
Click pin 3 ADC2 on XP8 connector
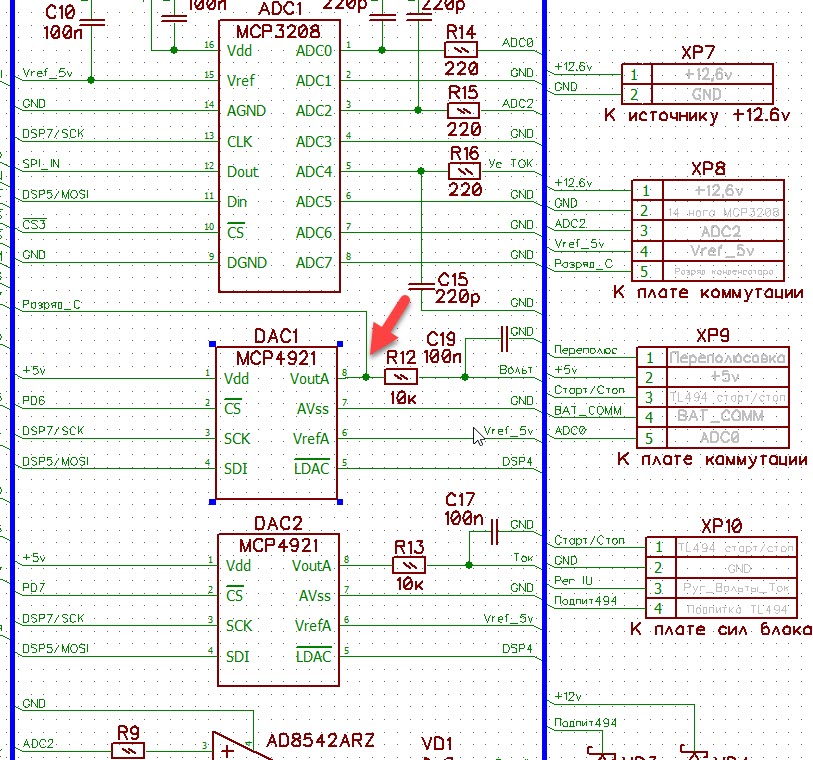709,230
